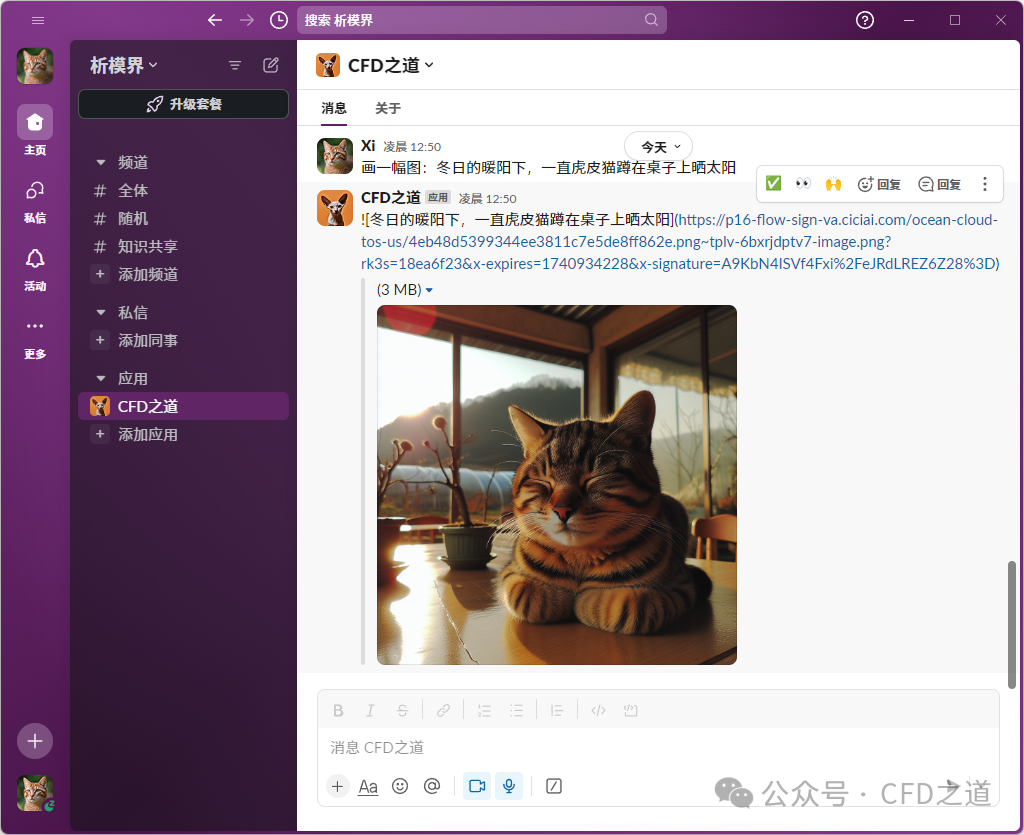Record a video clip with camera icon

click(x=477, y=786)
